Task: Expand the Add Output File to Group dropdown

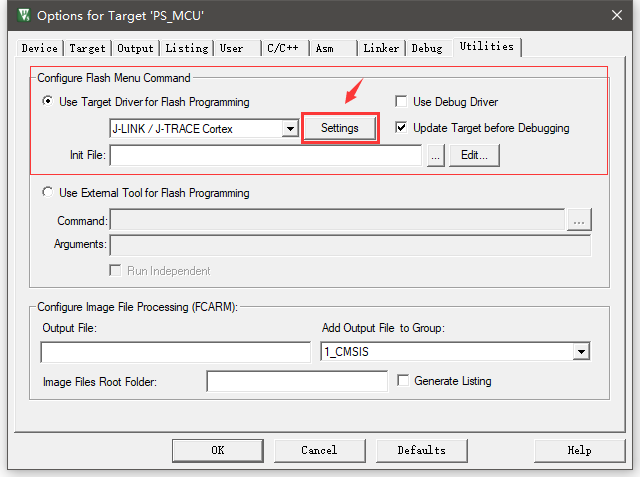Action: click(x=581, y=351)
